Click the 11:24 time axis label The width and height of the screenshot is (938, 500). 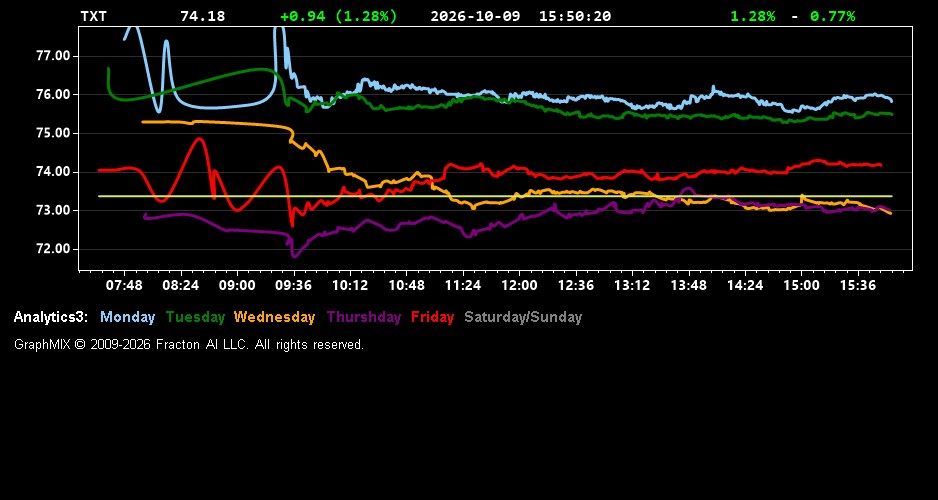(x=462, y=286)
